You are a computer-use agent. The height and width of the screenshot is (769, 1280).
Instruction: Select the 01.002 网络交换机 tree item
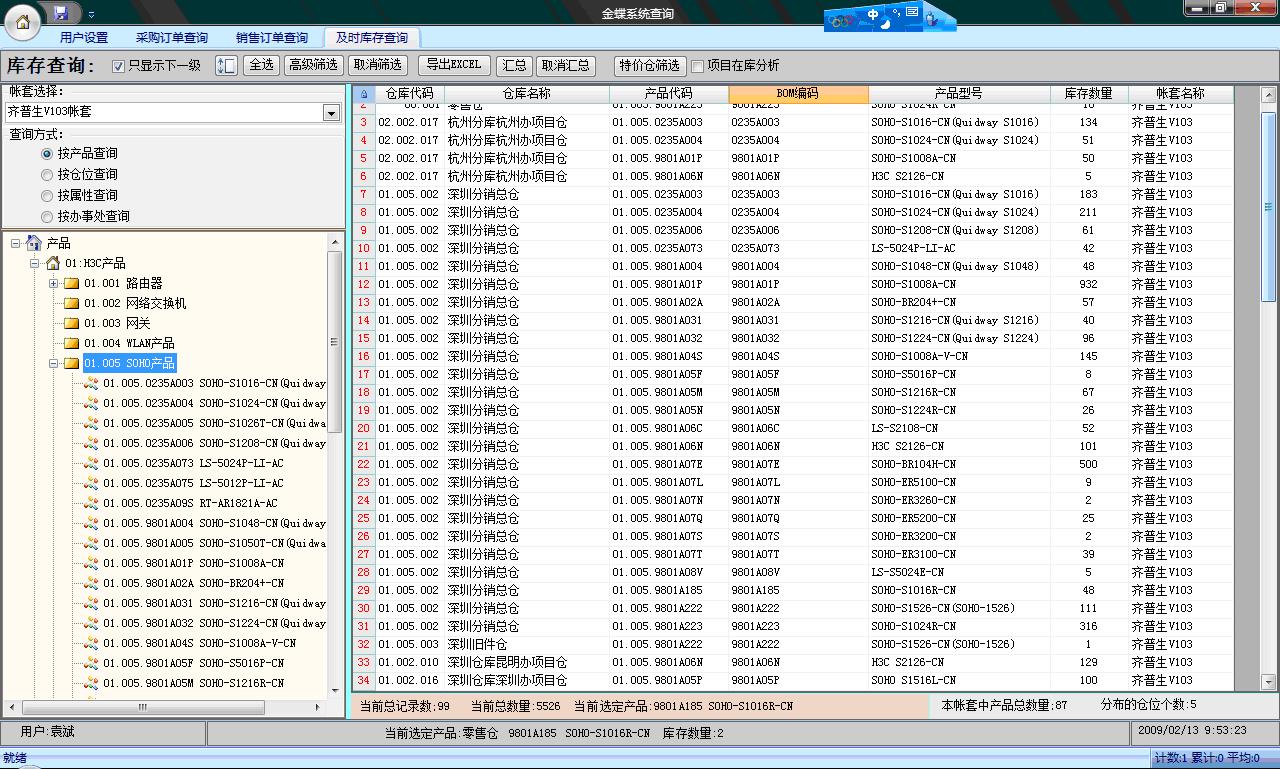tap(135, 303)
